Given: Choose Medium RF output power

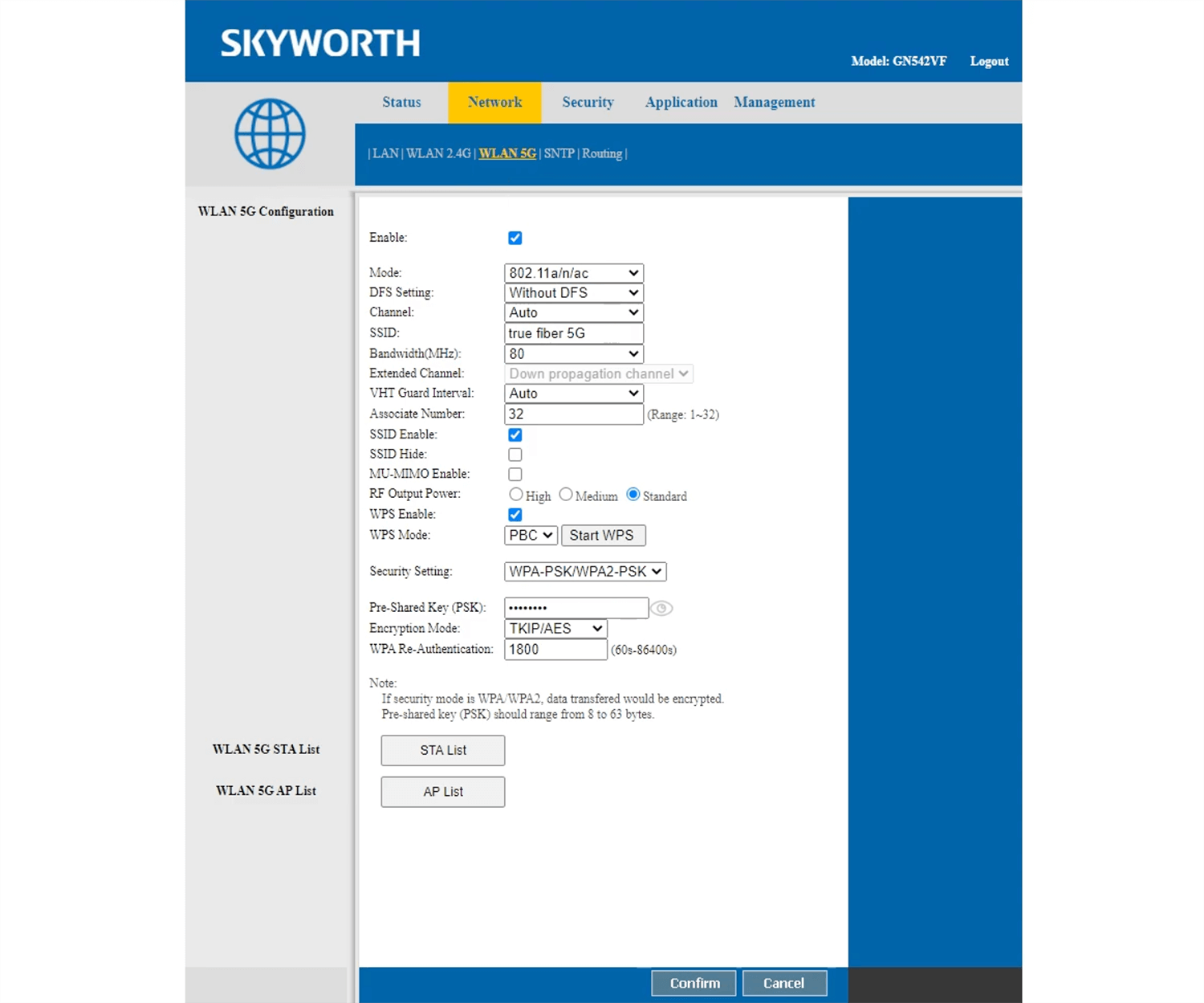Looking at the screenshot, I should [566, 495].
